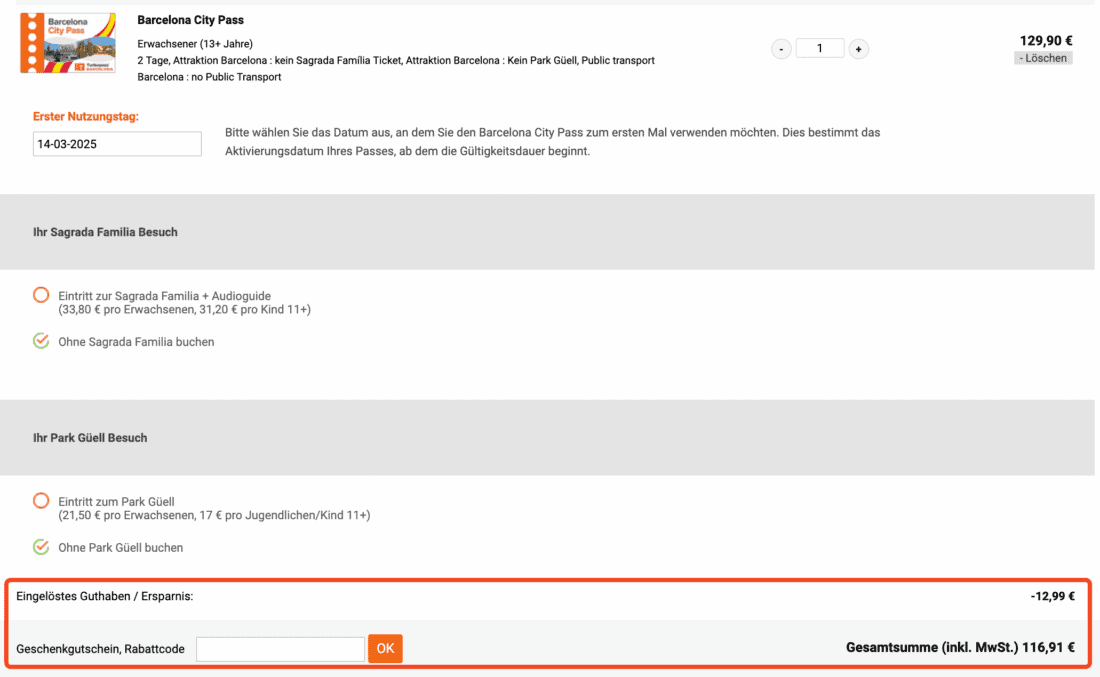The width and height of the screenshot is (1100, 677).
Task: Click the Eingelöstes Guthaben / Ersparnis label
Action: (x=104, y=596)
